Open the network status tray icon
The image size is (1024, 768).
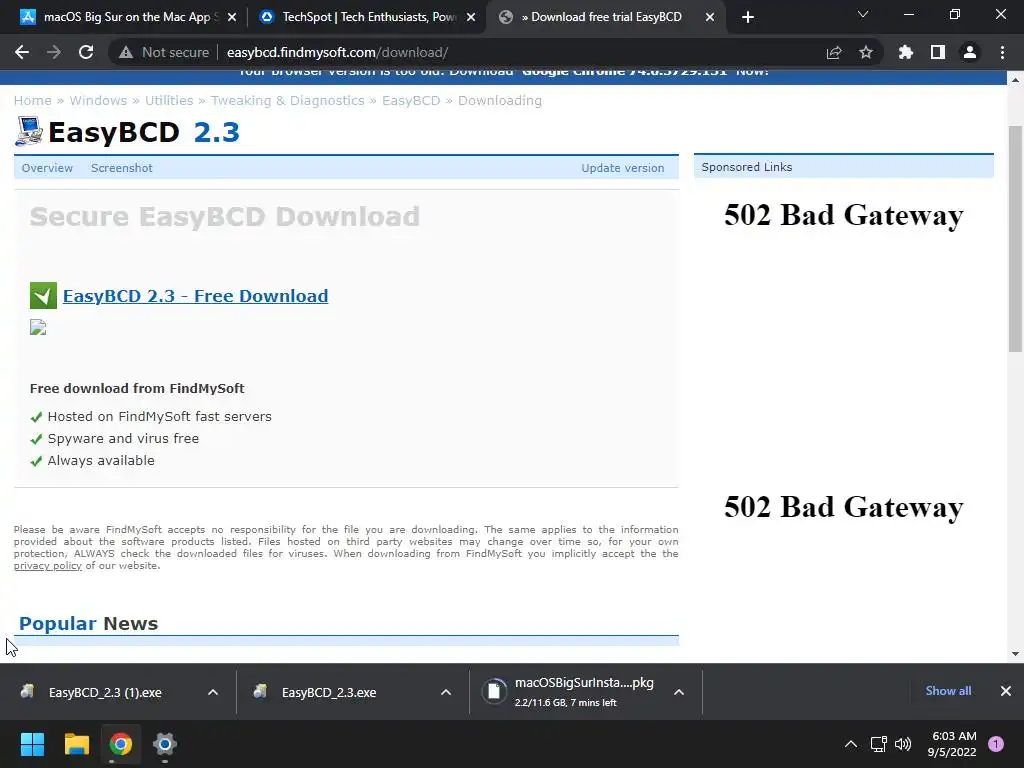[x=878, y=744]
